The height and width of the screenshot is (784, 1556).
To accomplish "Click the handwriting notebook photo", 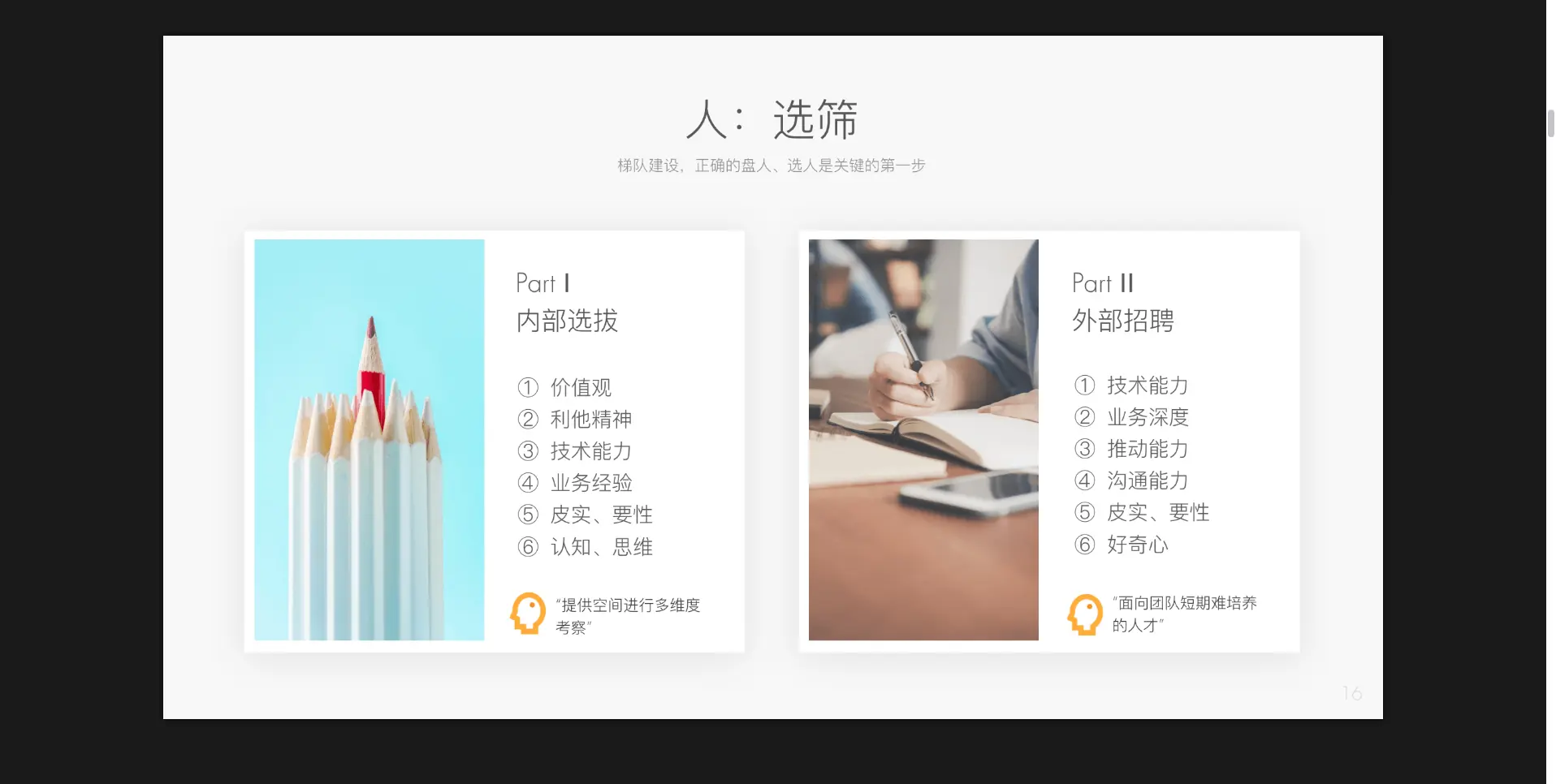I will [923, 440].
